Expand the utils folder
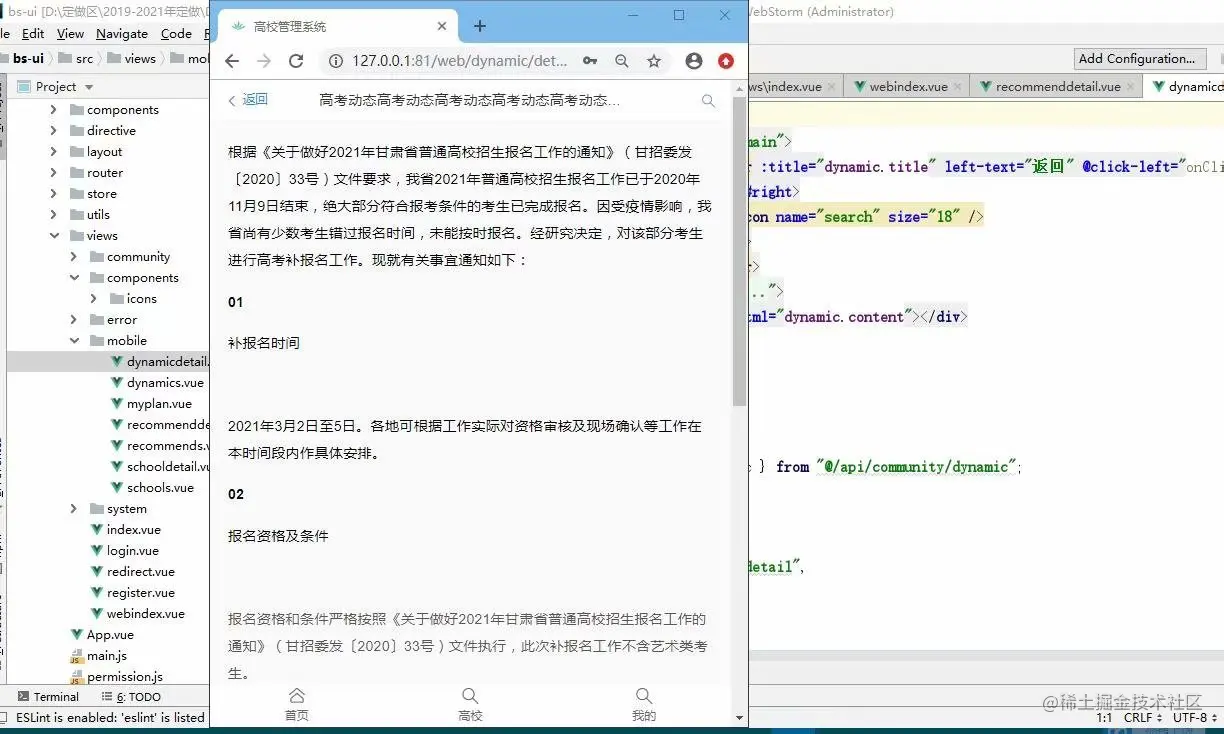Screen dimensions: 1224x734 54,215
